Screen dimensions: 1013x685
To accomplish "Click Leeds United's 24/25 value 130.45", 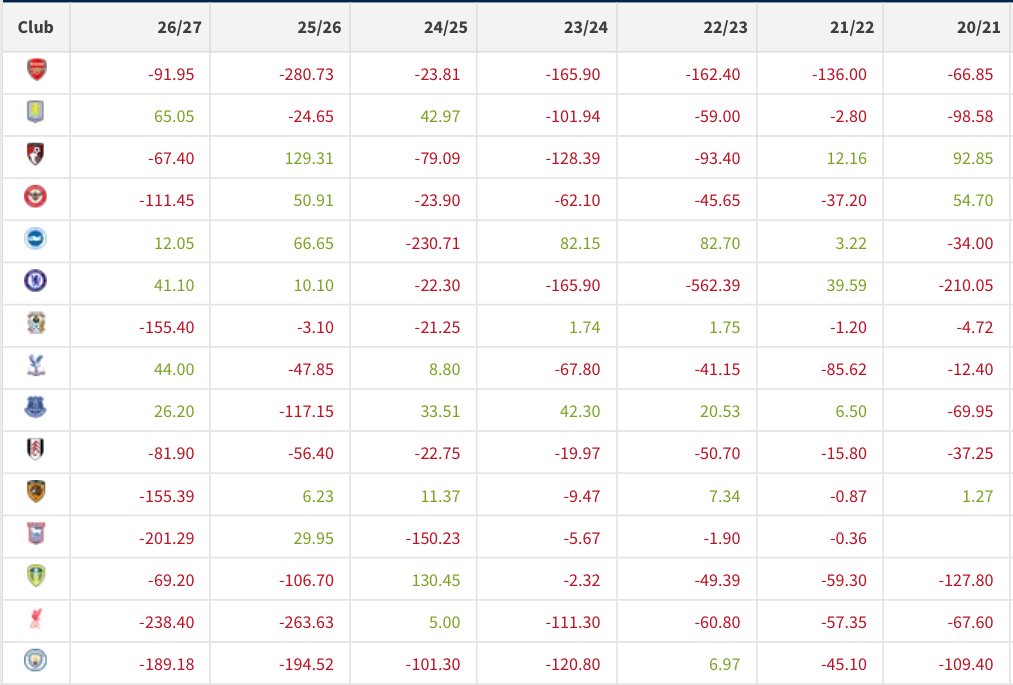I will pyautogui.click(x=436, y=580).
